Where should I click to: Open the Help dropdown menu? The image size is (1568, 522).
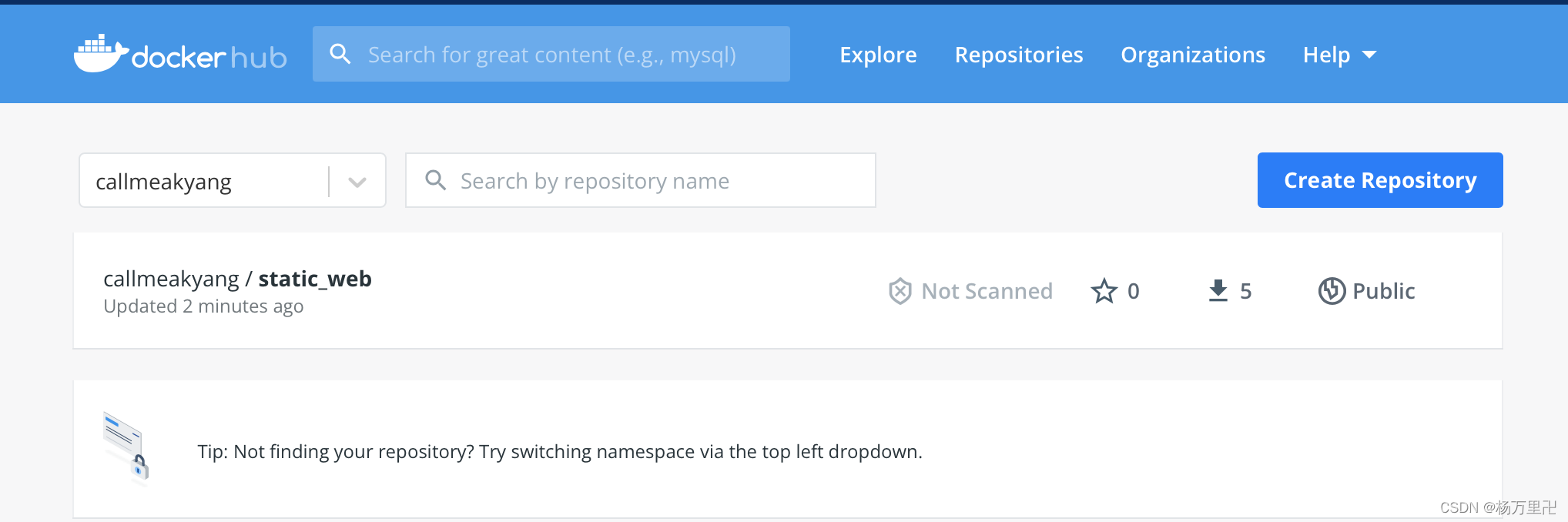tap(1326, 54)
